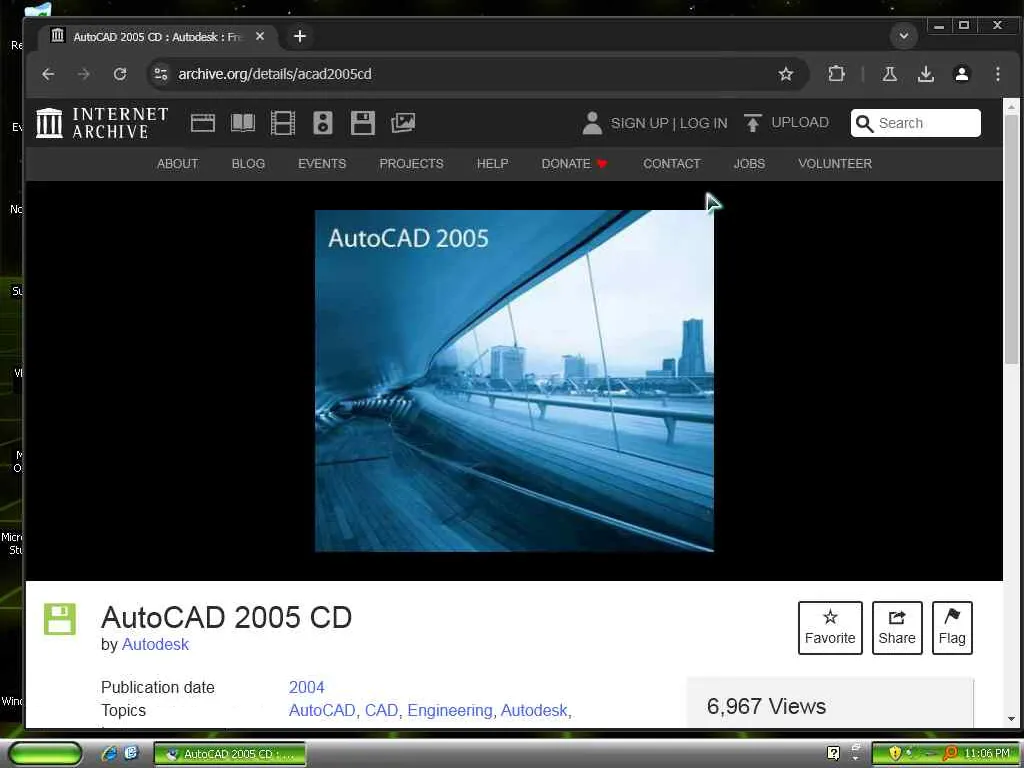Open the Audio speaker icon
1024x768 pixels.
click(323, 123)
